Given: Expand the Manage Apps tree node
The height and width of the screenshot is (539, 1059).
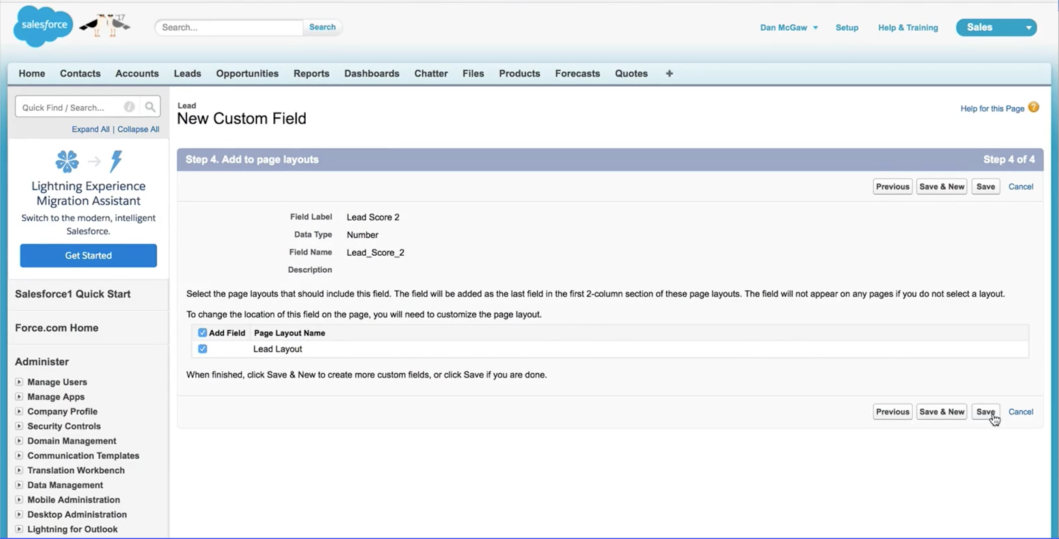Looking at the screenshot, I should (x=19, y=396).
